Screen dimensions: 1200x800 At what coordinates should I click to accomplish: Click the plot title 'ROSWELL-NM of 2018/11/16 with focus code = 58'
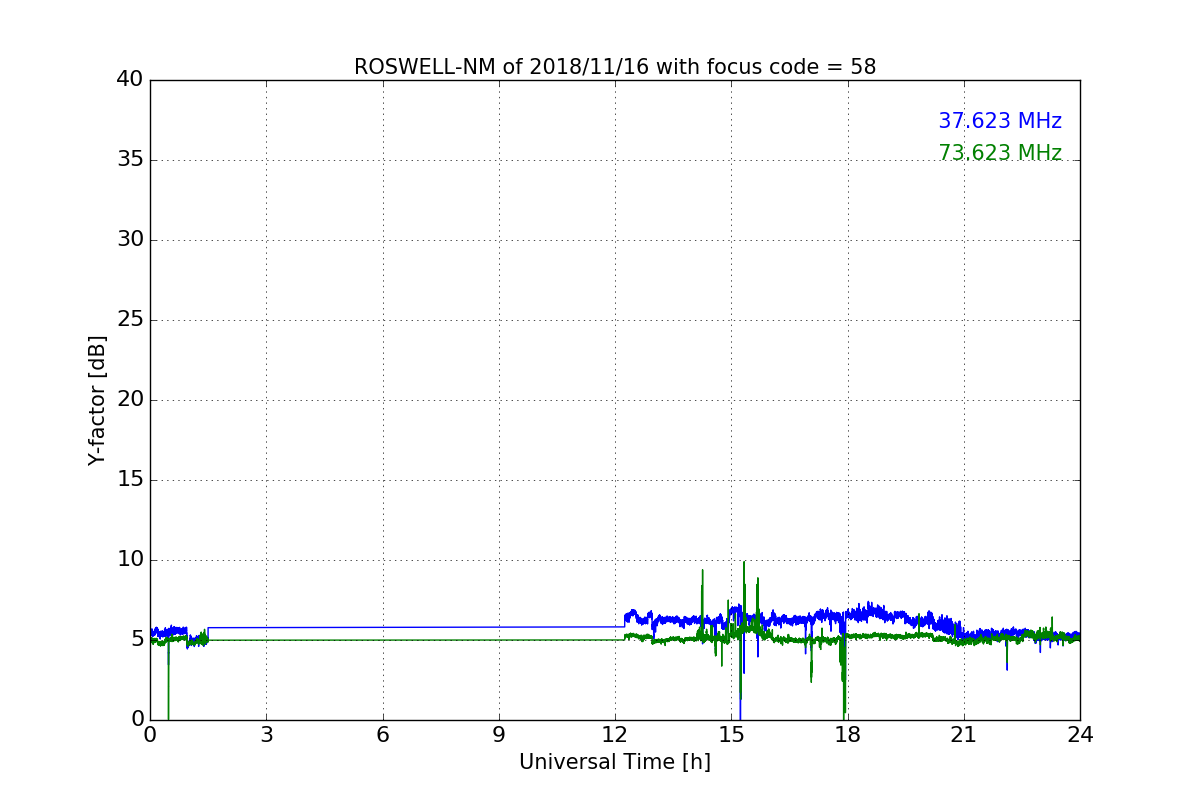[x=615, y=67]
